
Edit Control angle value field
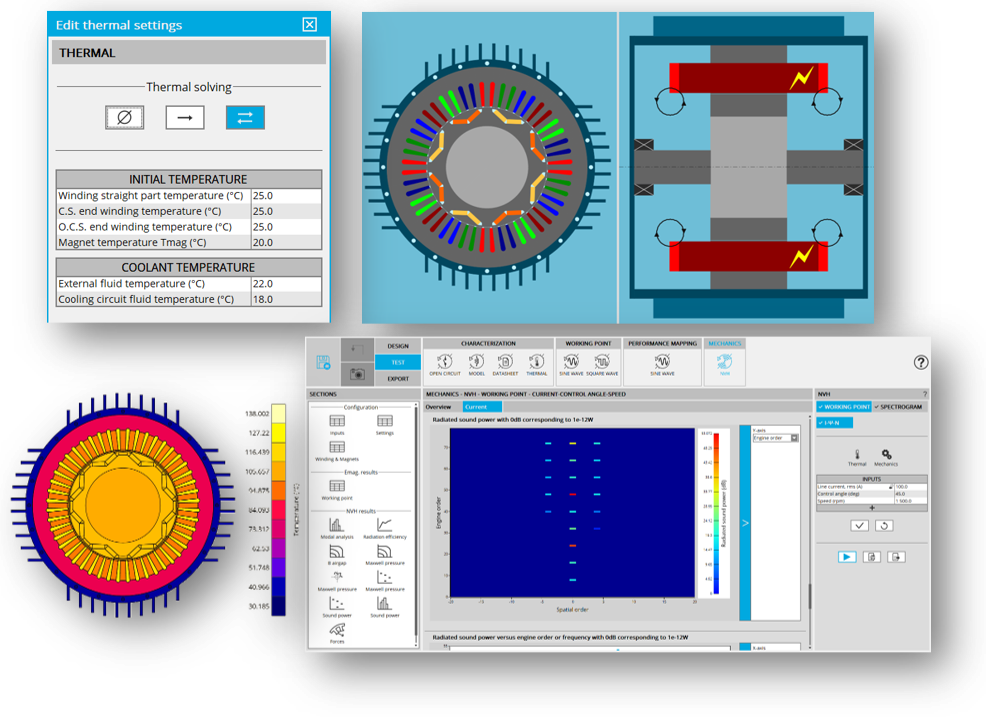911,494
